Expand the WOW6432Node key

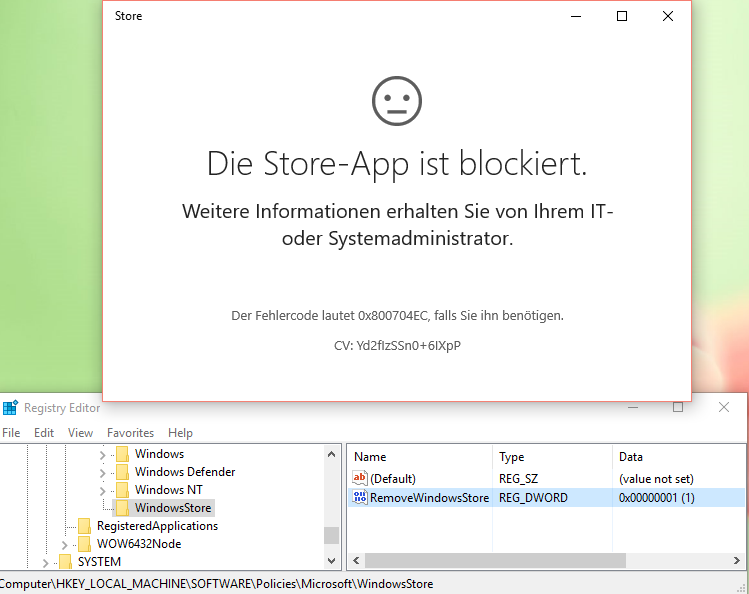point(64,545)
